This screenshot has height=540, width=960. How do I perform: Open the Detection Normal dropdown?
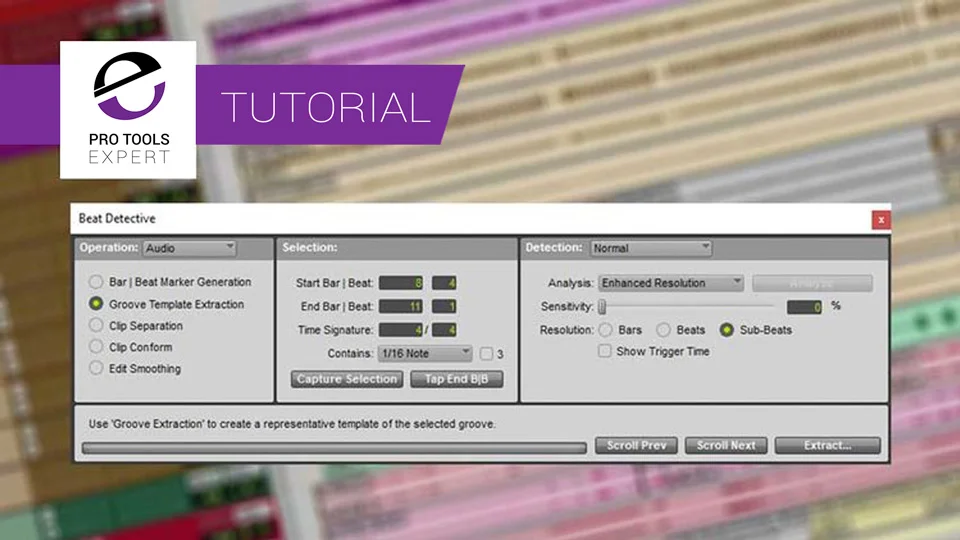coord(650,248)
